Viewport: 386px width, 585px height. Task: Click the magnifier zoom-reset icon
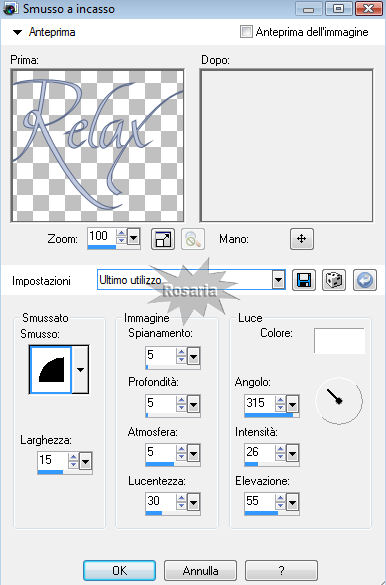[x=193, y=239]
